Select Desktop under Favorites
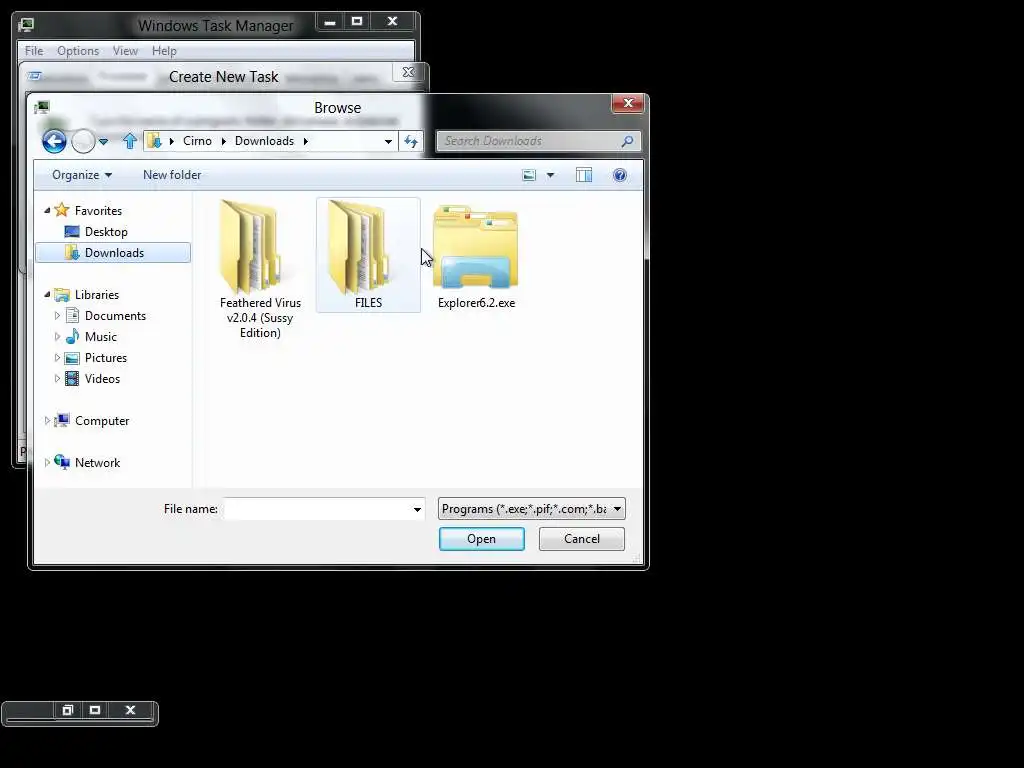1024x768 pixels. point(106,232)
